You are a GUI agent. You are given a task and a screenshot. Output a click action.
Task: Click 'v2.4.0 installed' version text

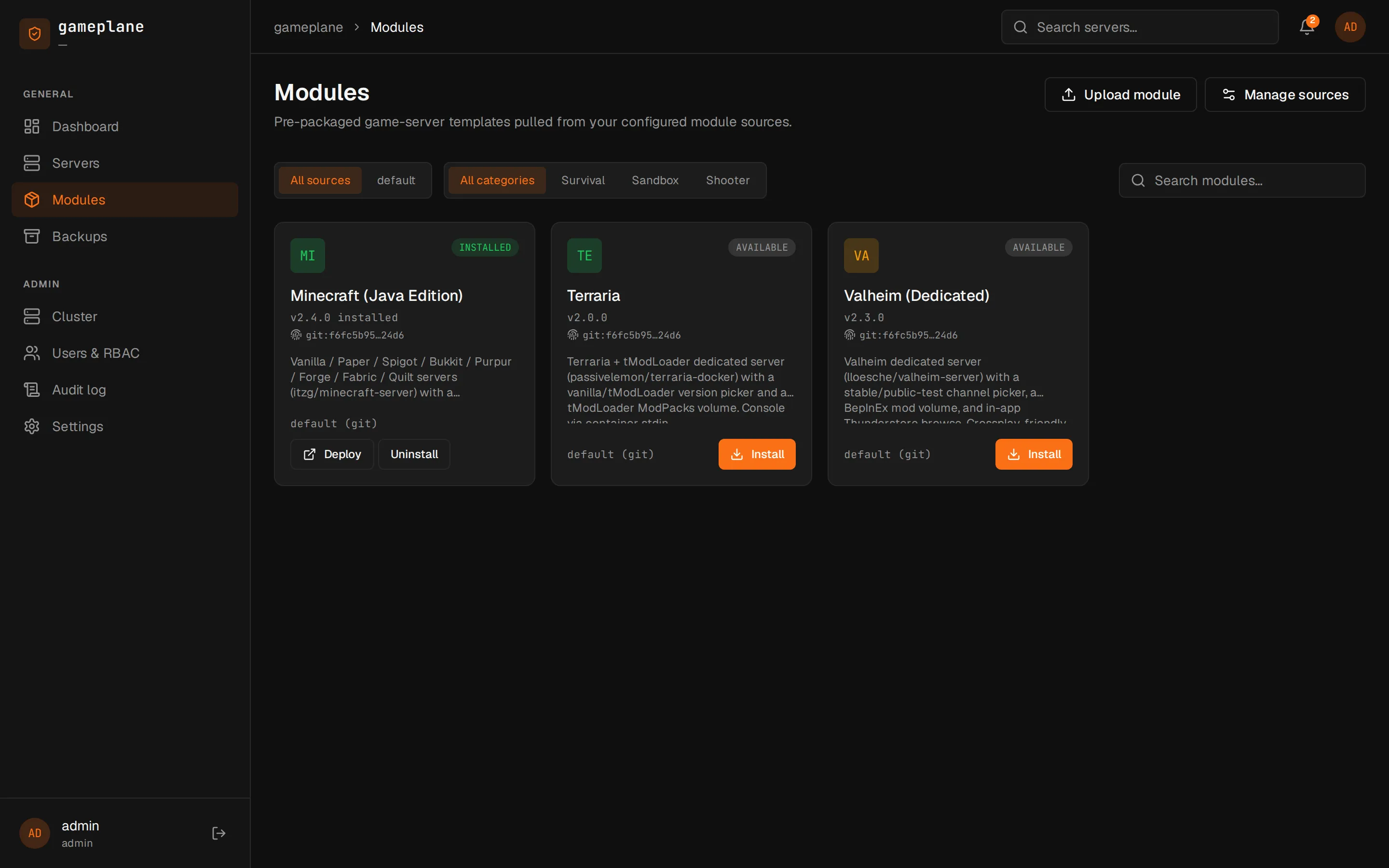pyautogui.click(x=344, y=317)
